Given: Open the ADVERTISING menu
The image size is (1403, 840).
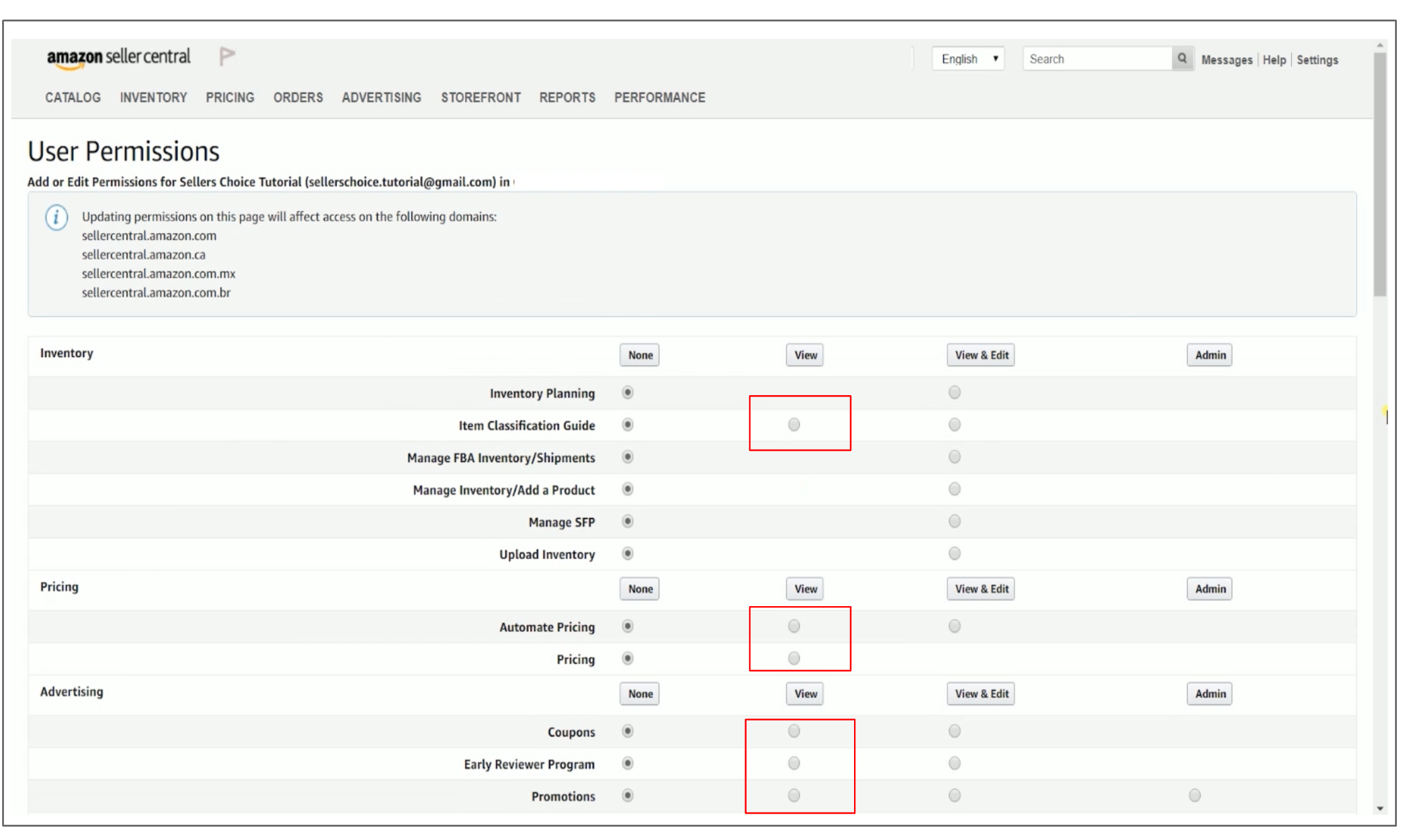Looking at the screenshot, I should [382, 97].
